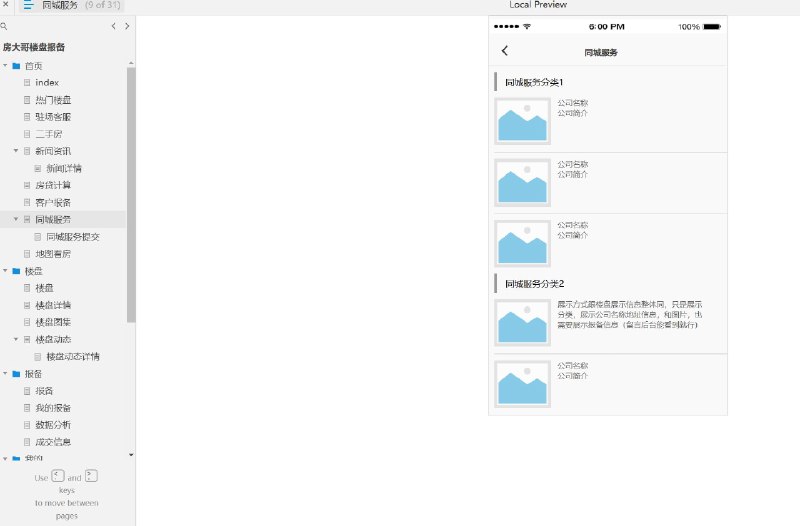
Task: Open the 楼盘详情 page
Action: pos(53,305)
